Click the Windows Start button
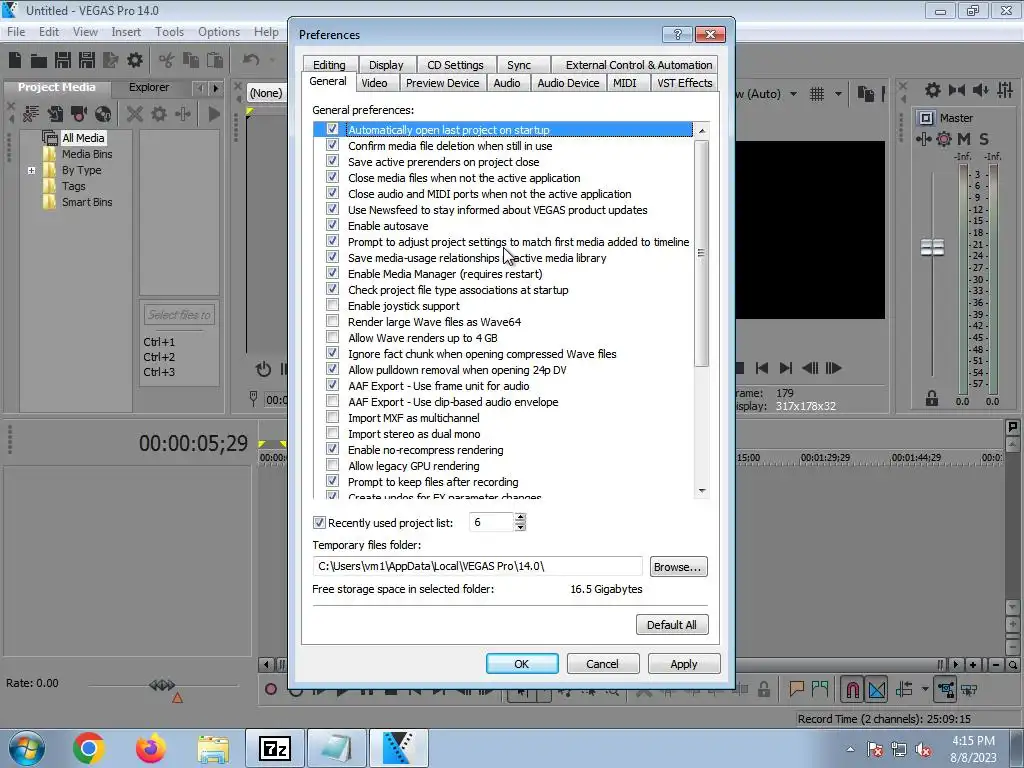This screenshot has width=1024, height=768. [26, 748]
